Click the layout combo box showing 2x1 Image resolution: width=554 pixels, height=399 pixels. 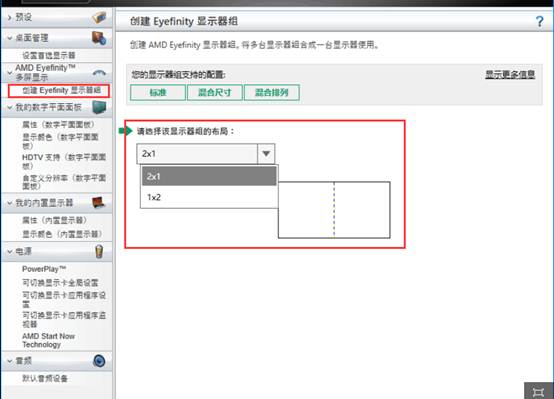coord(206,154)
